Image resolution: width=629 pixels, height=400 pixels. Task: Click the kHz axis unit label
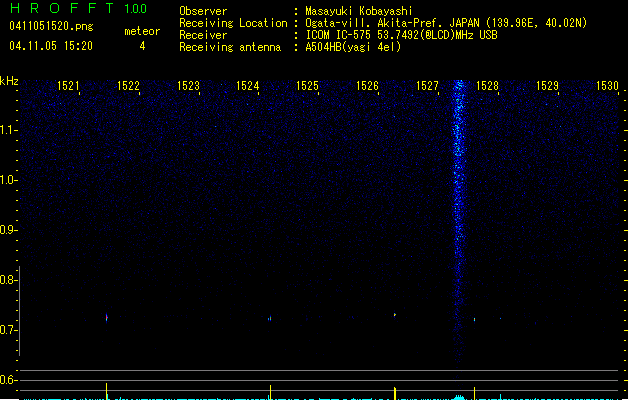click(x=9, y=81)
